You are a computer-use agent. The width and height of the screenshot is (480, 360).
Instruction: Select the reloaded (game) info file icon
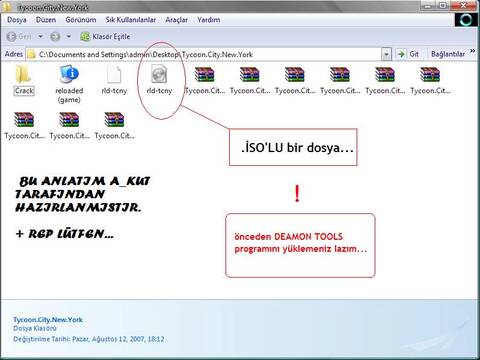pyautogui.click(x=69, y=74)
